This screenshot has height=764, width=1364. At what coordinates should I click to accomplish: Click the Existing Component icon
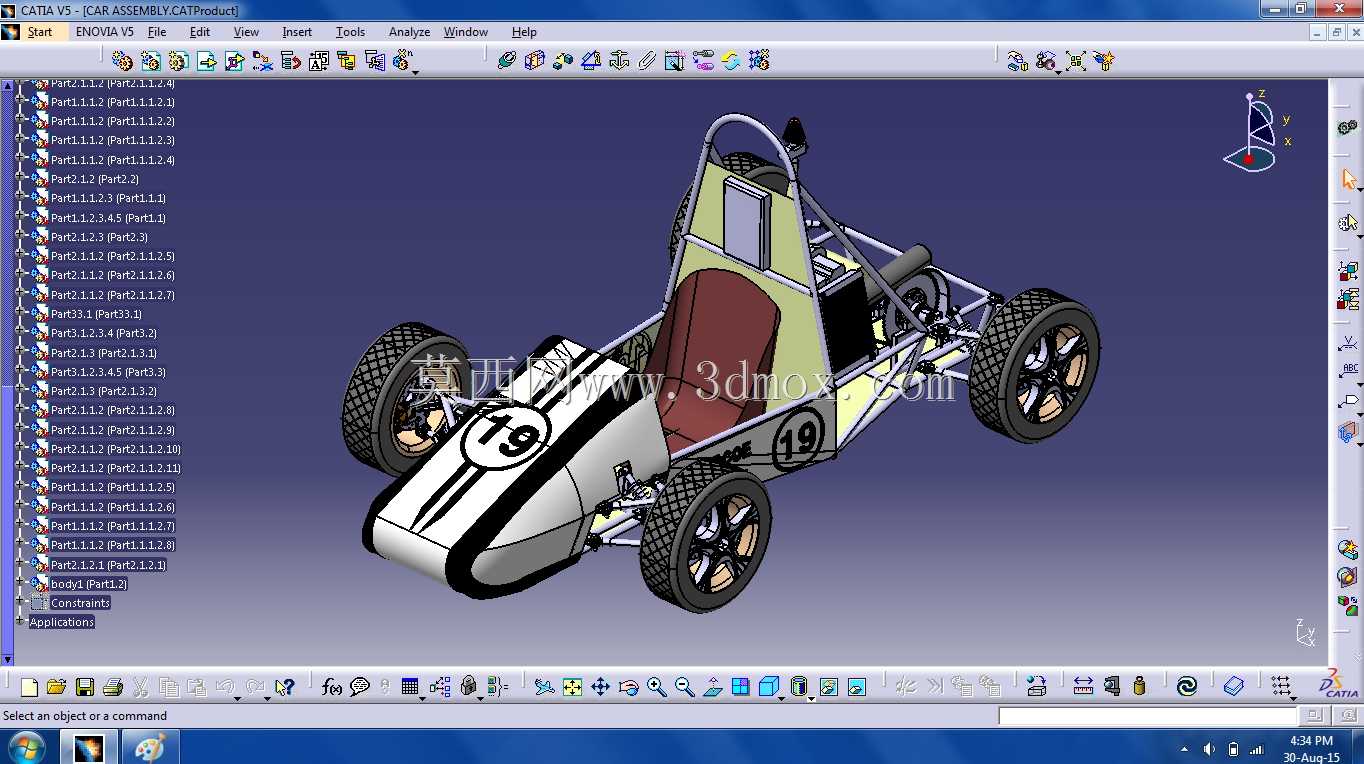pos(207,61)
